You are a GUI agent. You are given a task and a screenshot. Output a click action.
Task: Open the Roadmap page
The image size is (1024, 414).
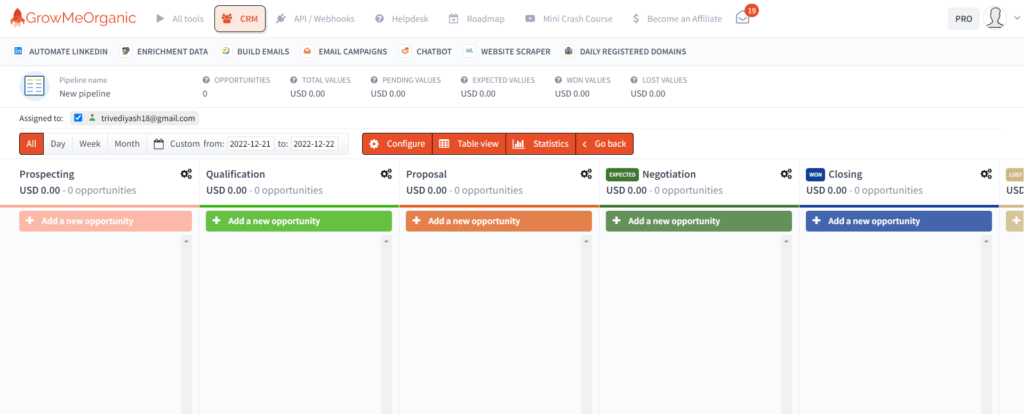(x=477, y=19)
